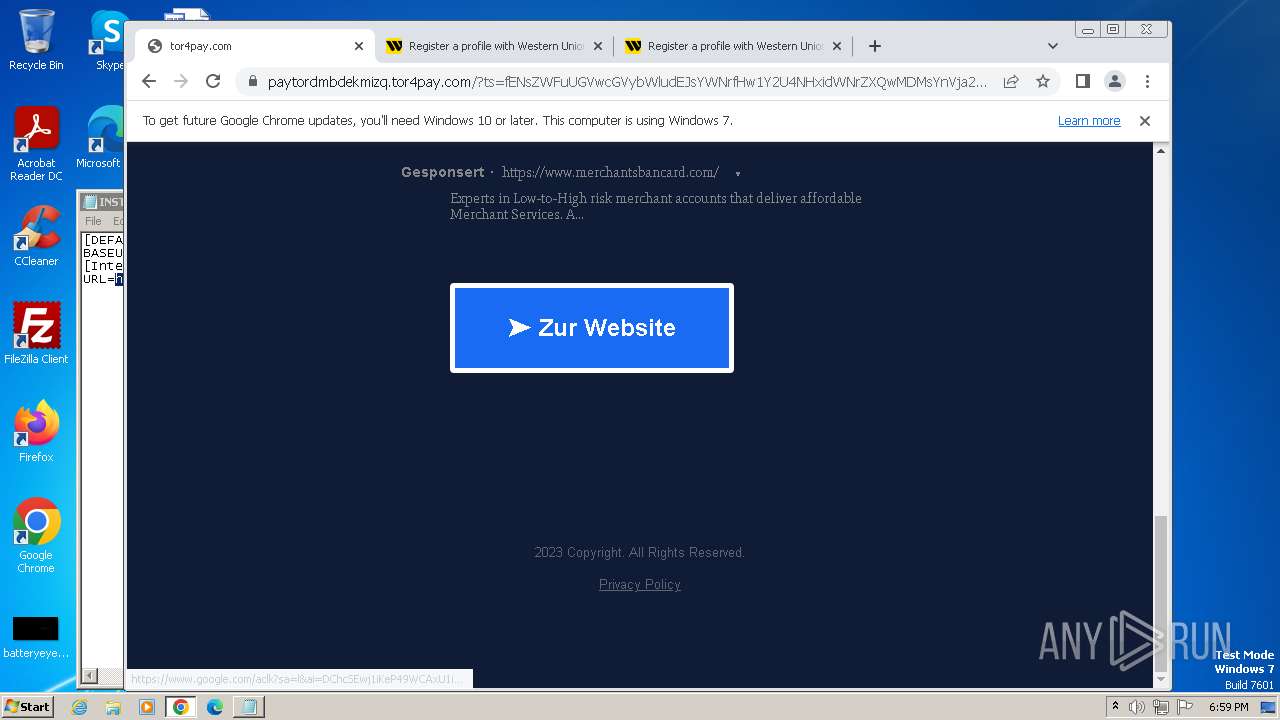Click the browser back arrow

click(x=149, y=81)
